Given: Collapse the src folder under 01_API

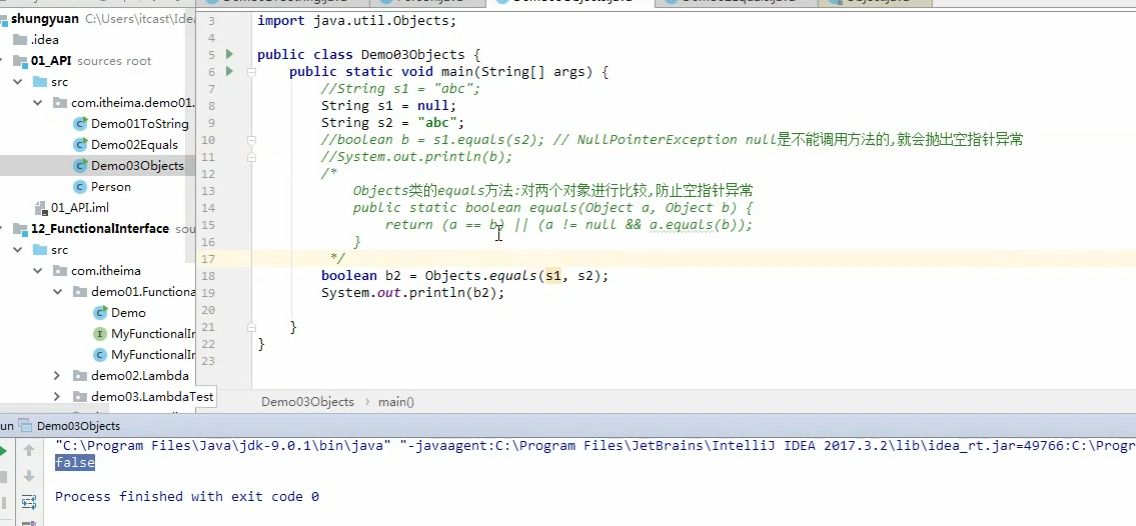Looking at the screenshot, I should point(17,83).
